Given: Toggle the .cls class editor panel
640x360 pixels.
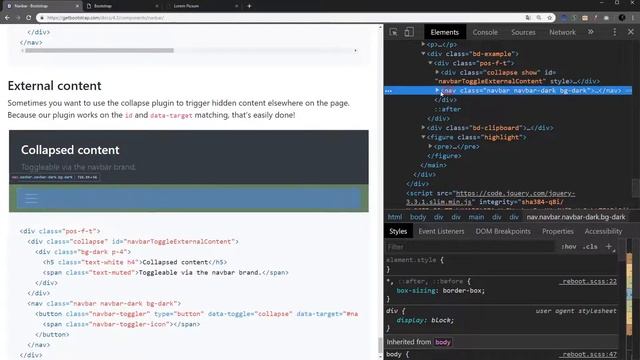Looking at the screenshot, I should pyautogui.click(x=591, y=247).
